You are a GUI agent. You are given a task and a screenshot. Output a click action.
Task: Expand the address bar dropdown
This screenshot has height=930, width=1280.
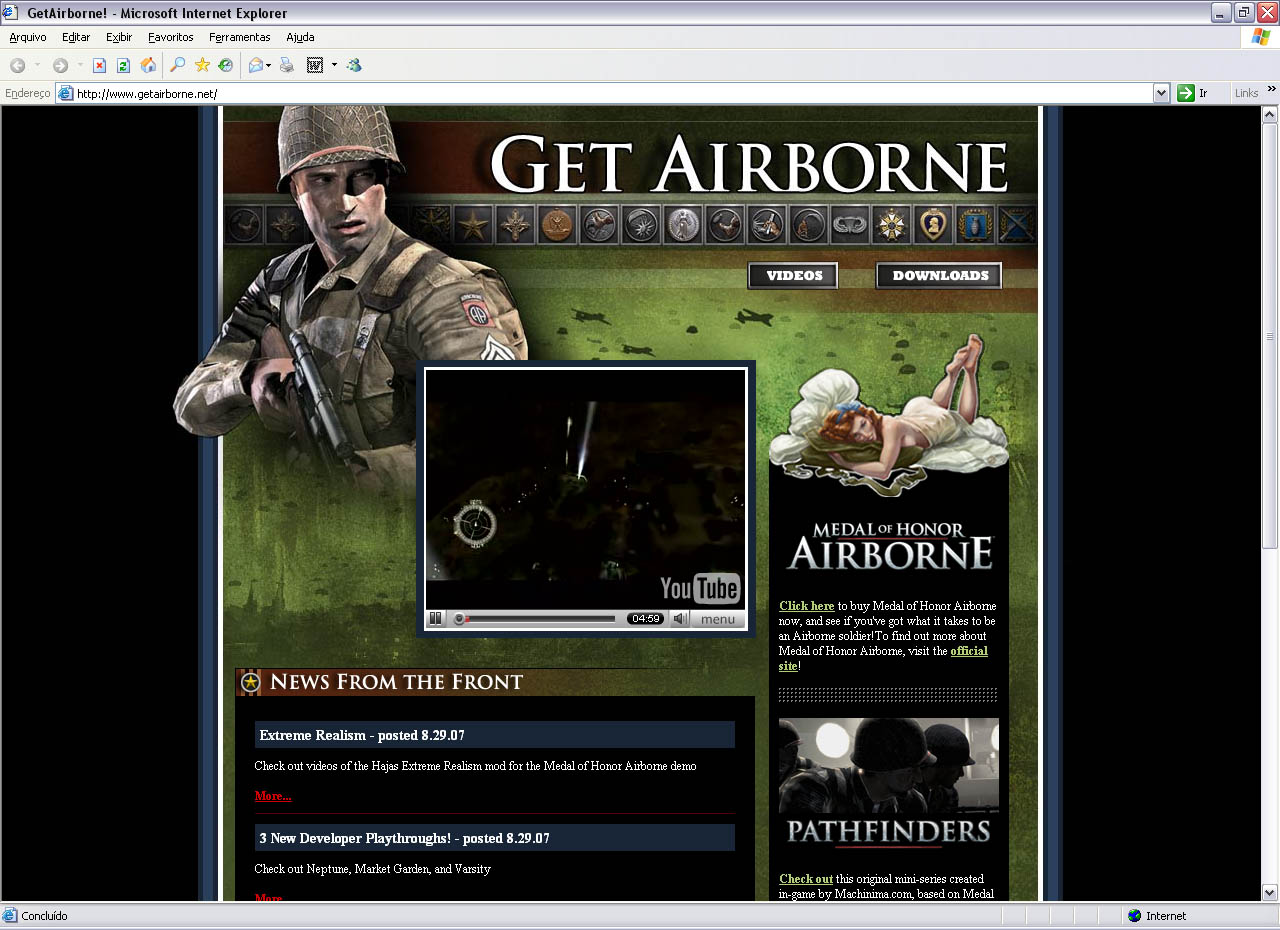pos(1161,93)
